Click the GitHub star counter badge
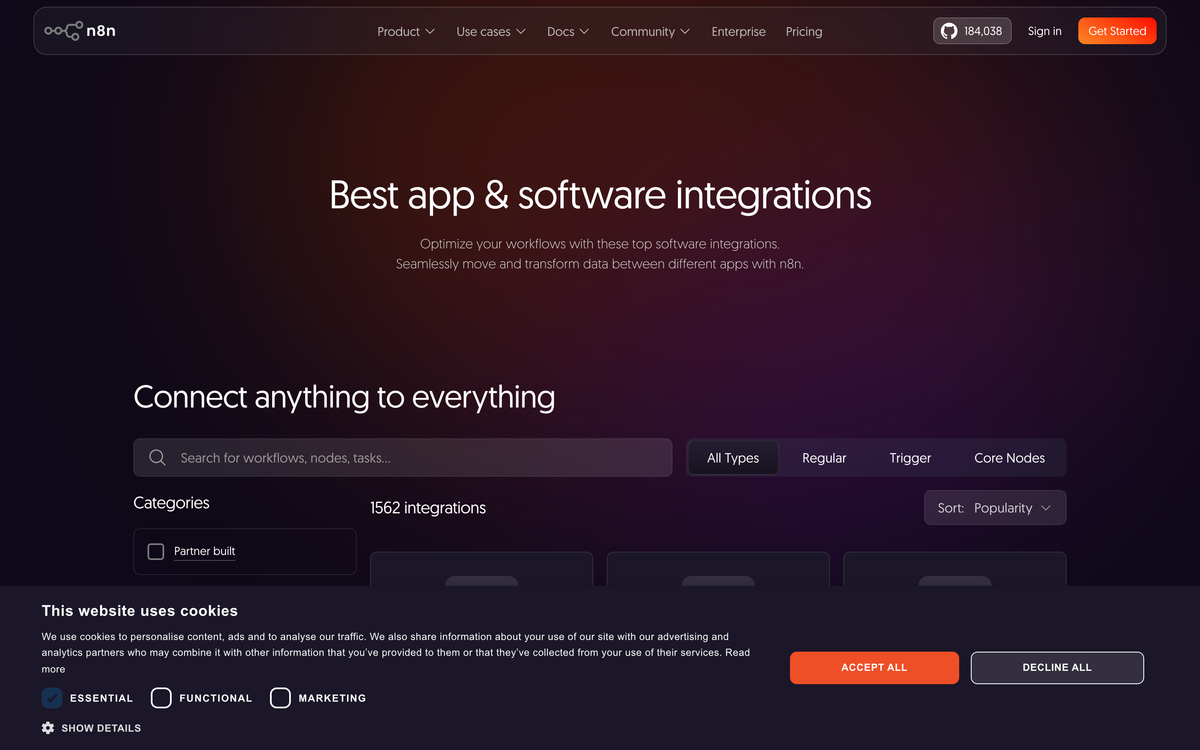This screenshot has height=750, width=1200. [971, 31]
